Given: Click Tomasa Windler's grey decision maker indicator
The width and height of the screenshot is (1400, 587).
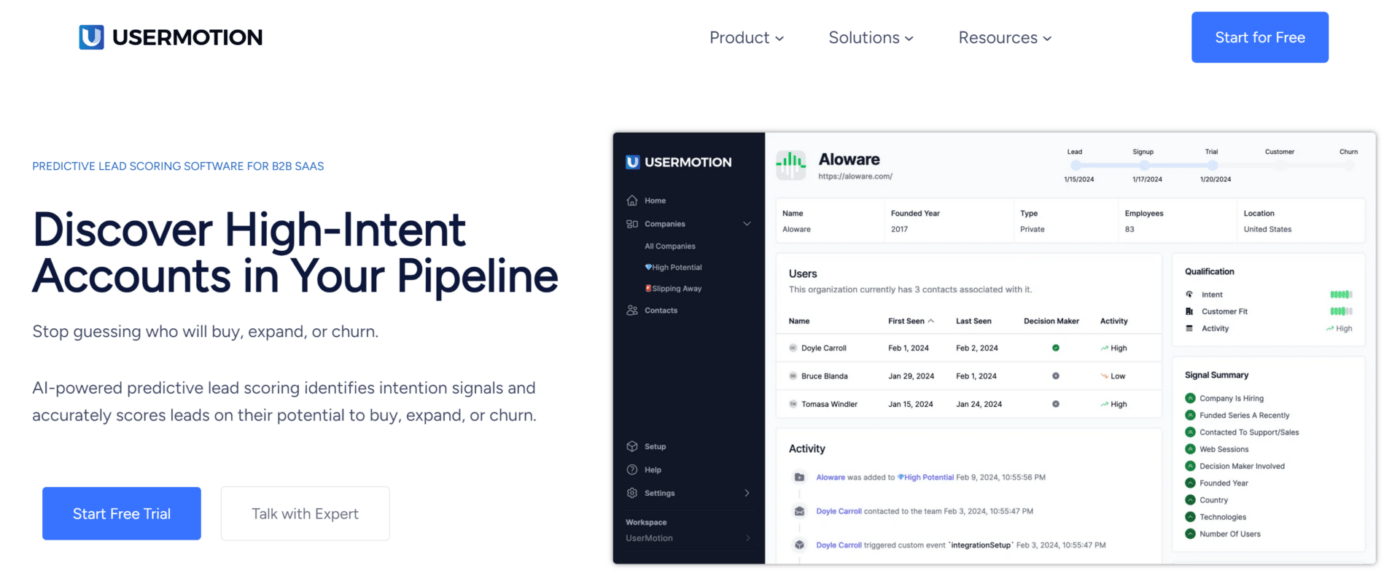Looking at the screenshot, I should [x=1055, y=404].
